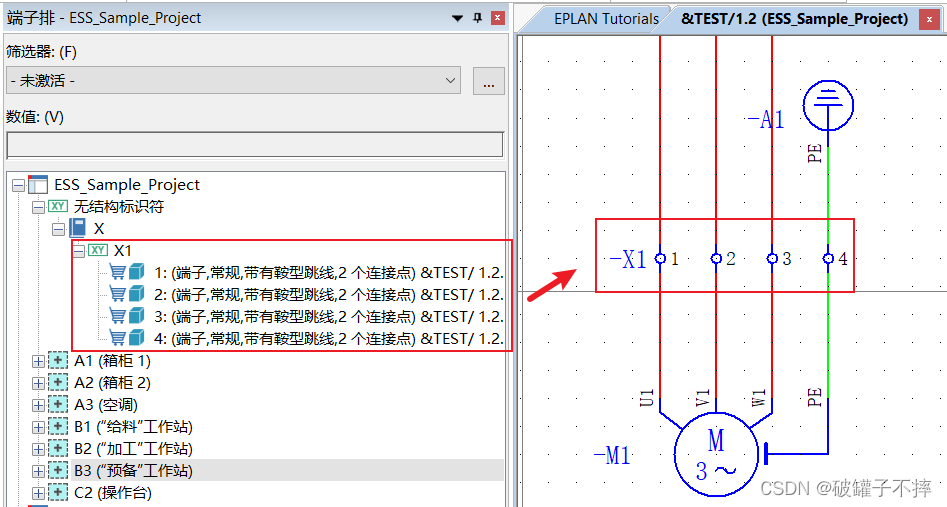The width and height of the screenshot is (947, 507).
Task: Click the -A1 label text in schematic
Action: pos(766,119)
